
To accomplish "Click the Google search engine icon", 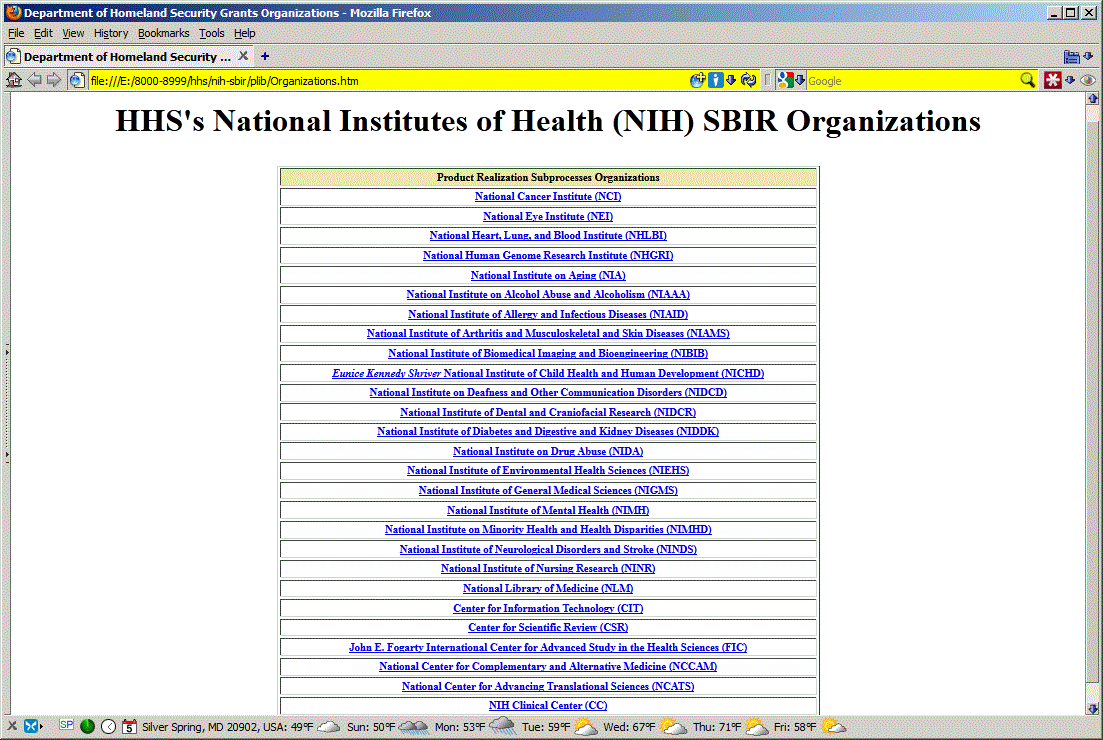I will [x=786, y=80].
